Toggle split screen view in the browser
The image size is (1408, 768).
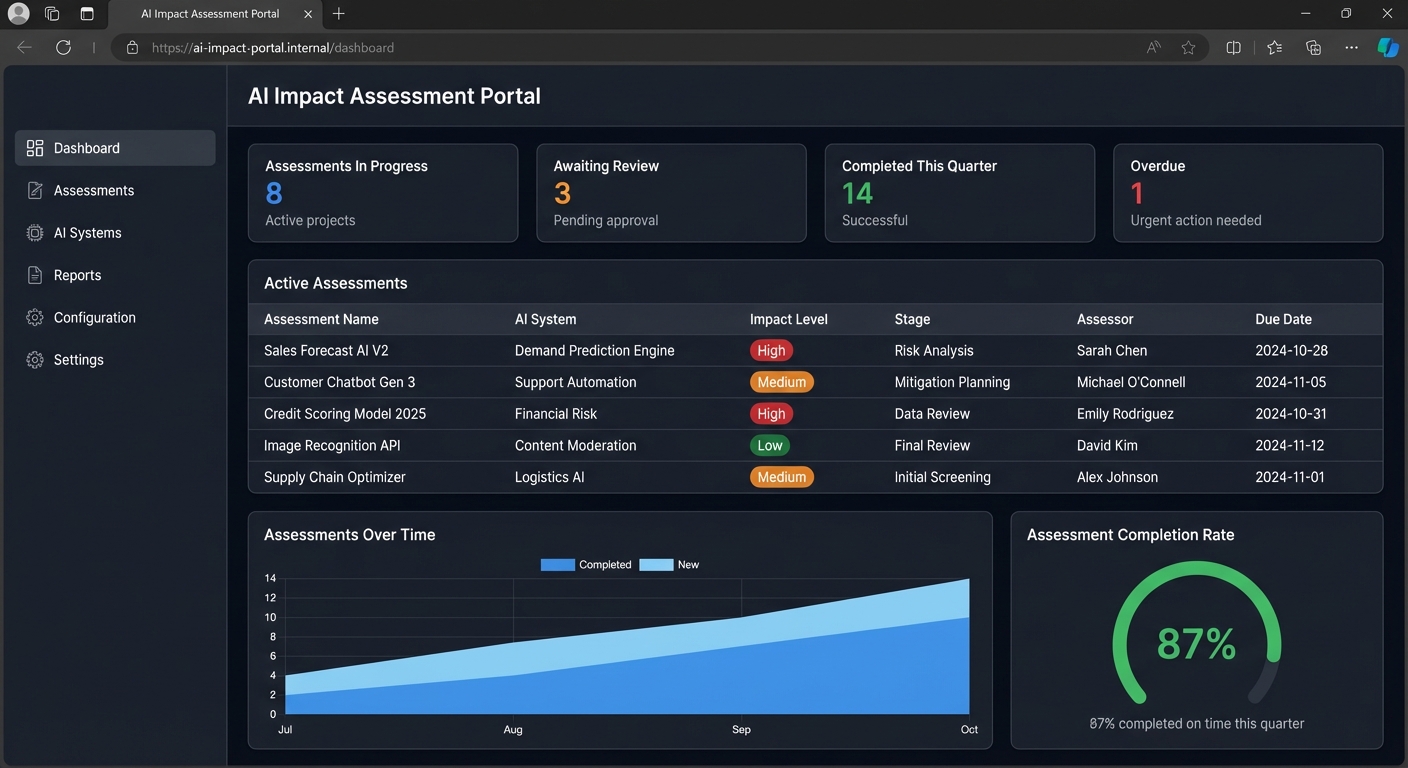click(1233, 46)
